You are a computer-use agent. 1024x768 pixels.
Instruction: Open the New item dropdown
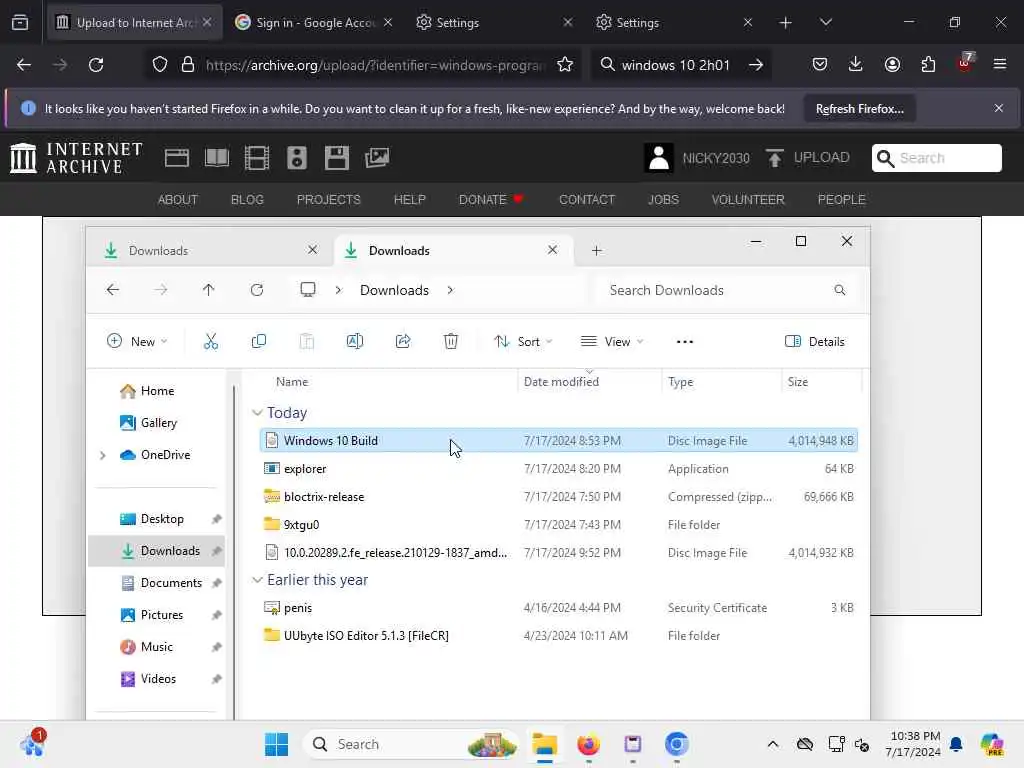[x=136, y=342]
